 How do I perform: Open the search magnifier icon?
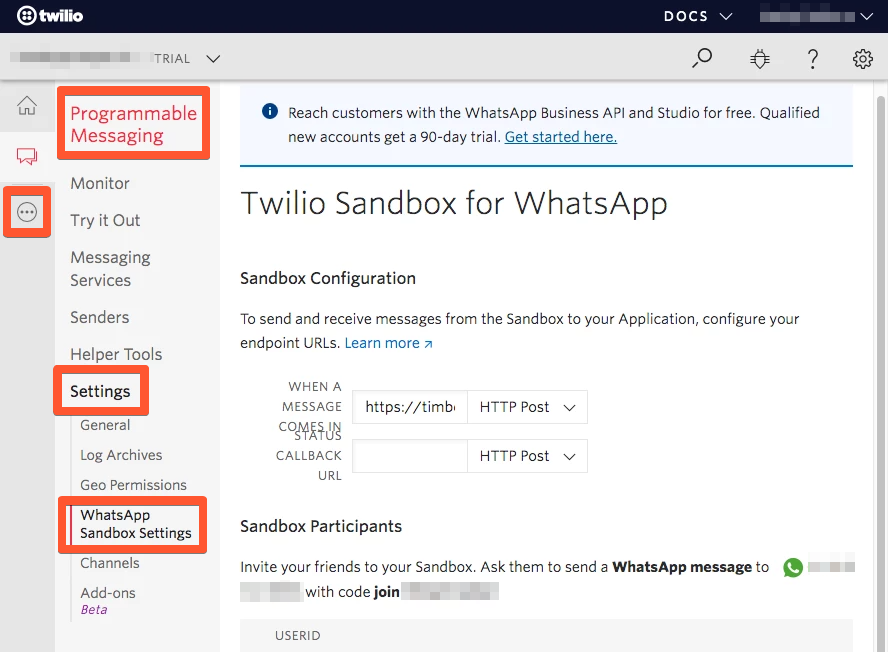click(702, 58)
